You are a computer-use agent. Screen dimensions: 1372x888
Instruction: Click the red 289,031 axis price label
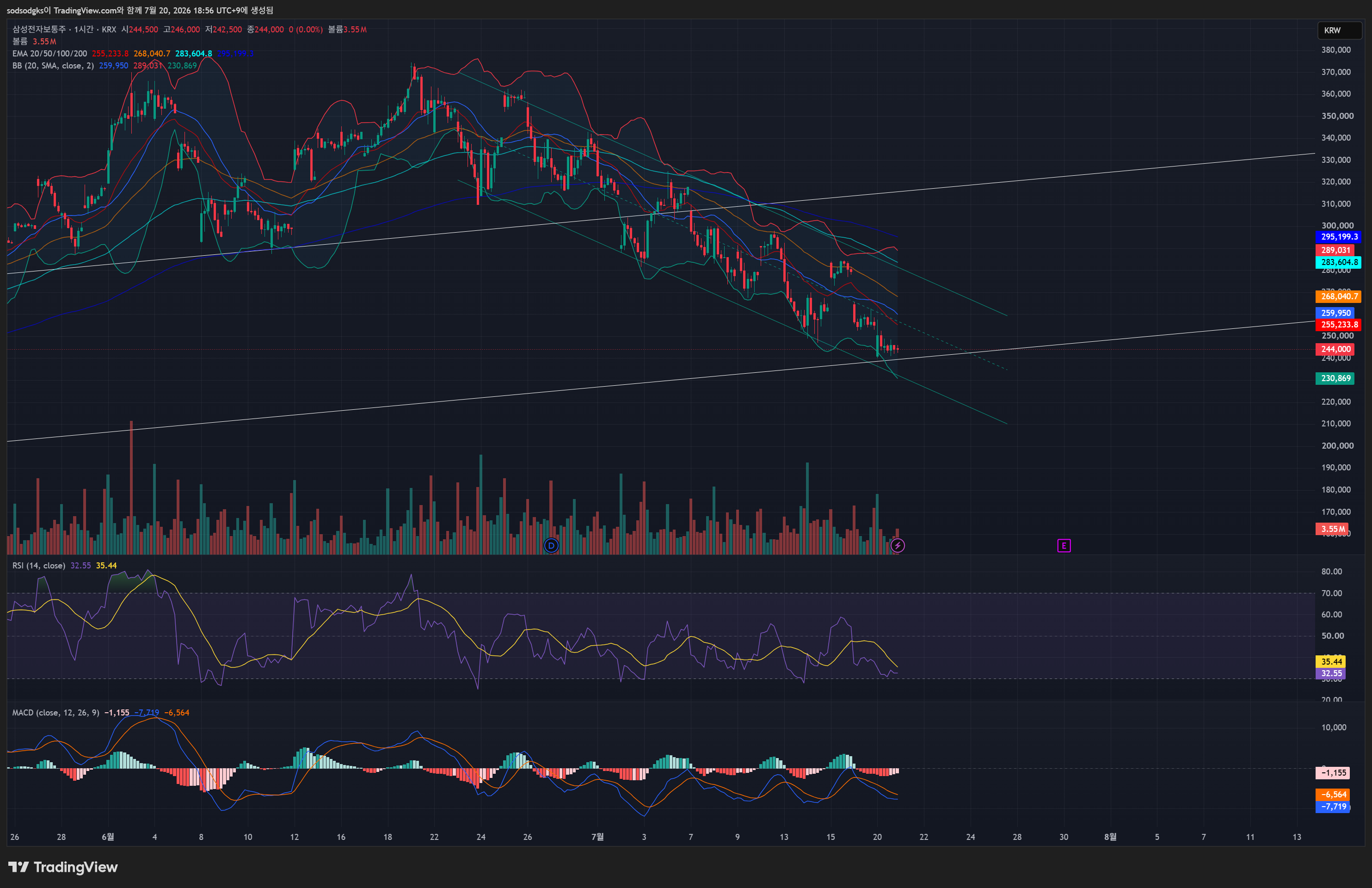1335,250
